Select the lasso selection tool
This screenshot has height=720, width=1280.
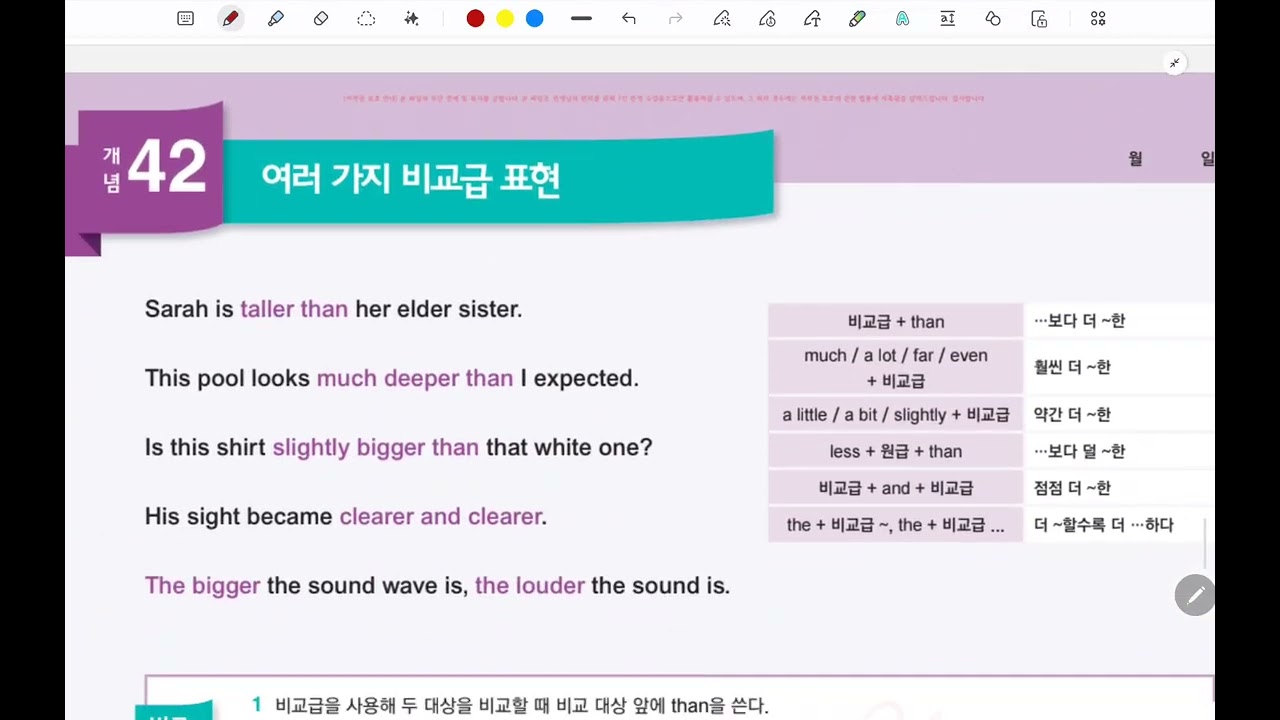pos(366,18)
